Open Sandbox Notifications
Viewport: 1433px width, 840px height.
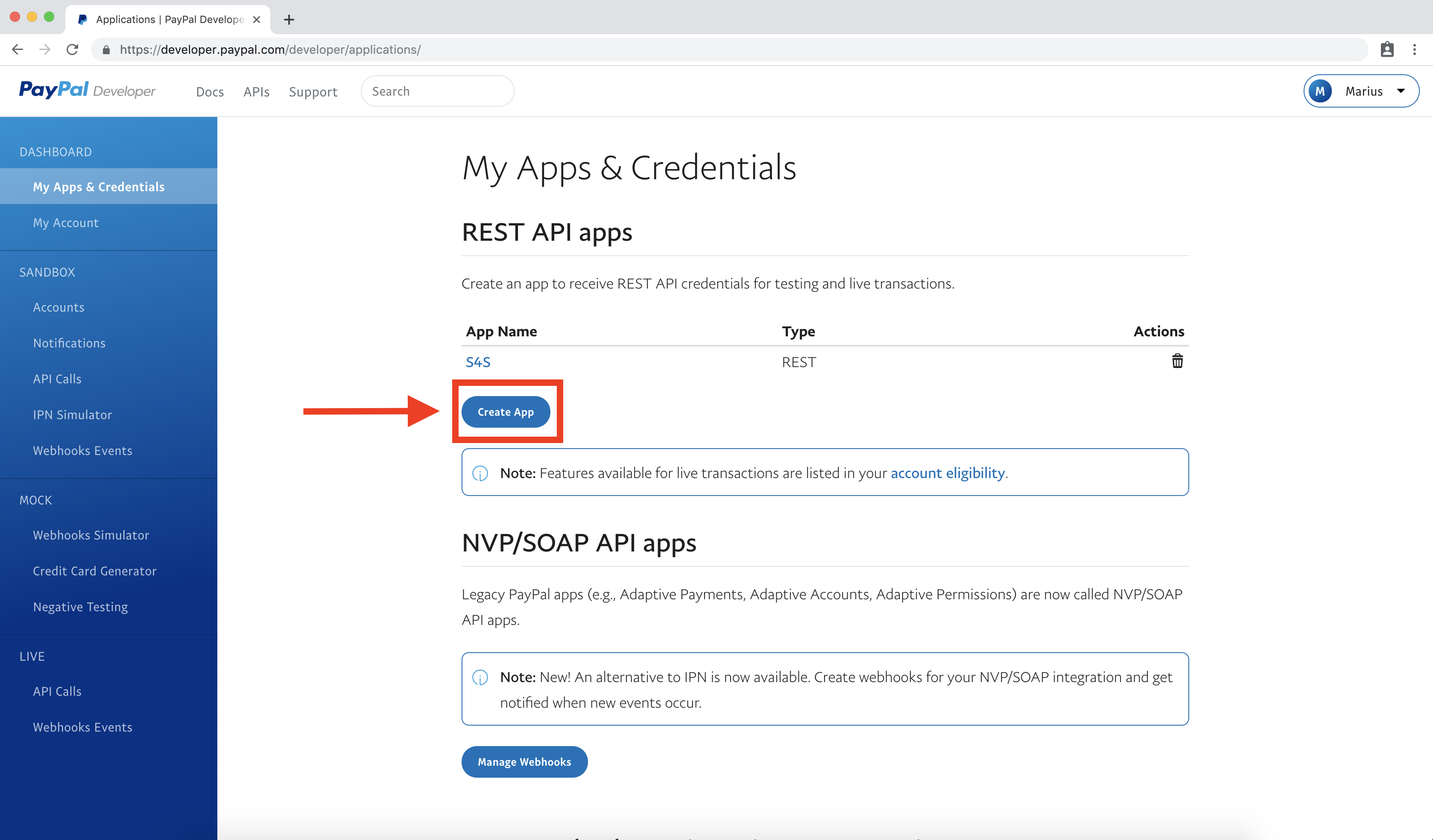(x=69, y=343)
